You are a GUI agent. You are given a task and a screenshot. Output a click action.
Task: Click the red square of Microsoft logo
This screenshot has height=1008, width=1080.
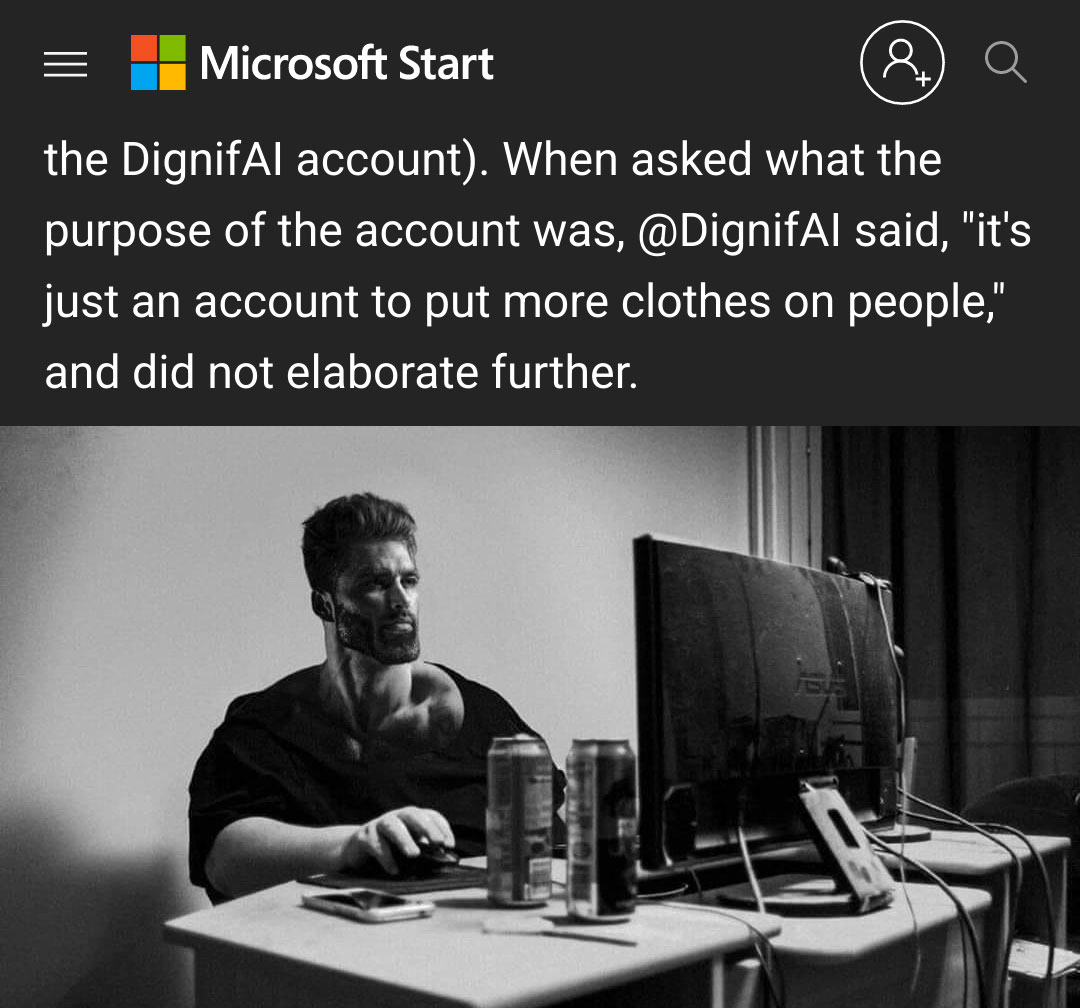(x=144, y=48)
